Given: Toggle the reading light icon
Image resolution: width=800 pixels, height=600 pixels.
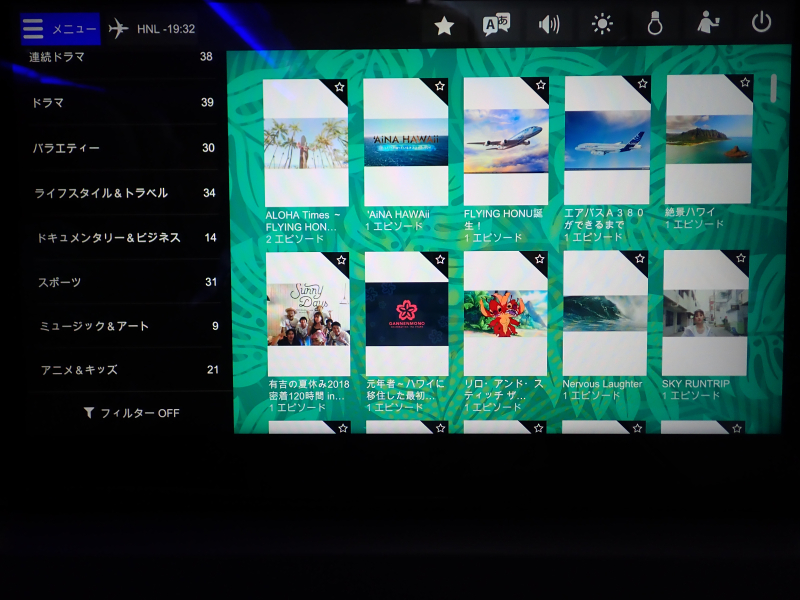Looking at the screenshot, I should click(655, 24).
